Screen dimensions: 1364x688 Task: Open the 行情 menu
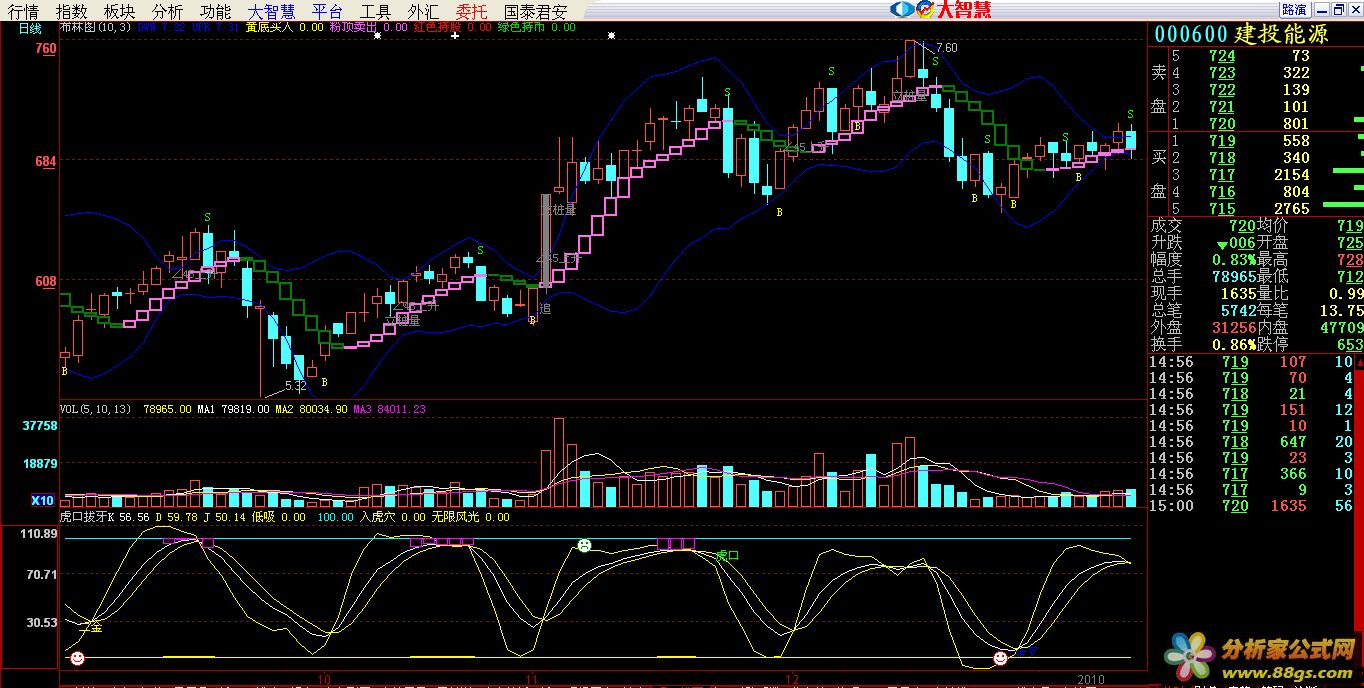pyautogui.click(x=24, y=12)
